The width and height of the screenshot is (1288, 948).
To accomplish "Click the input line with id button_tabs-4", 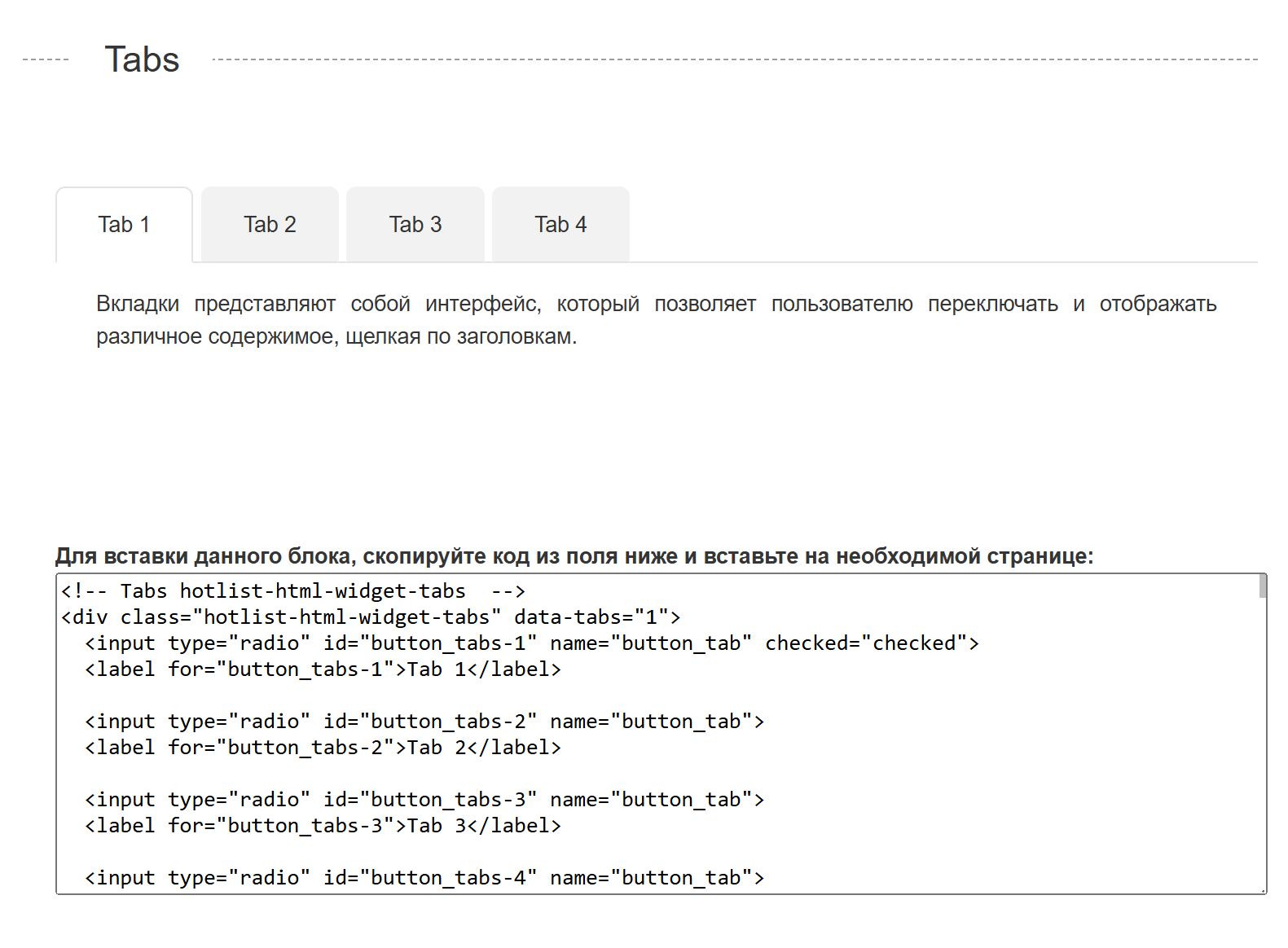I will [424, 878].
